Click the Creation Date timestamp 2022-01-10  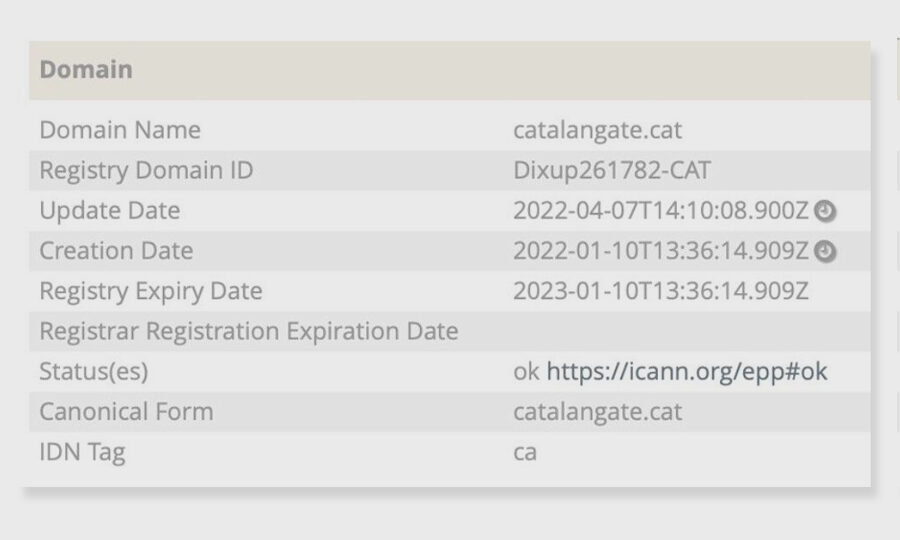(x=660, y=251)
